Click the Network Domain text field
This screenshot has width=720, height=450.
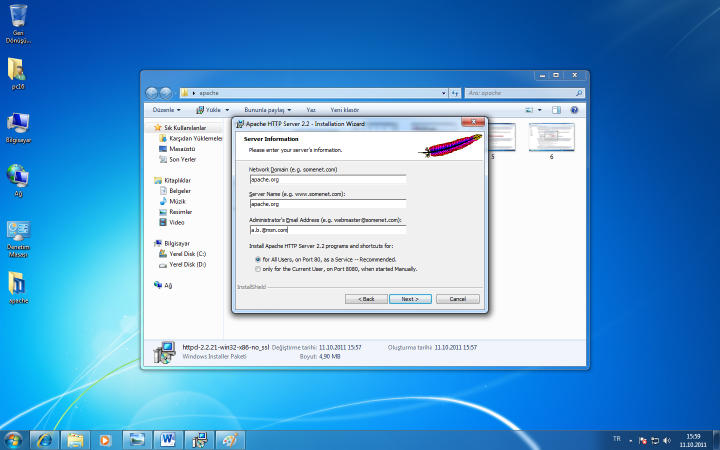click(327, 179)
